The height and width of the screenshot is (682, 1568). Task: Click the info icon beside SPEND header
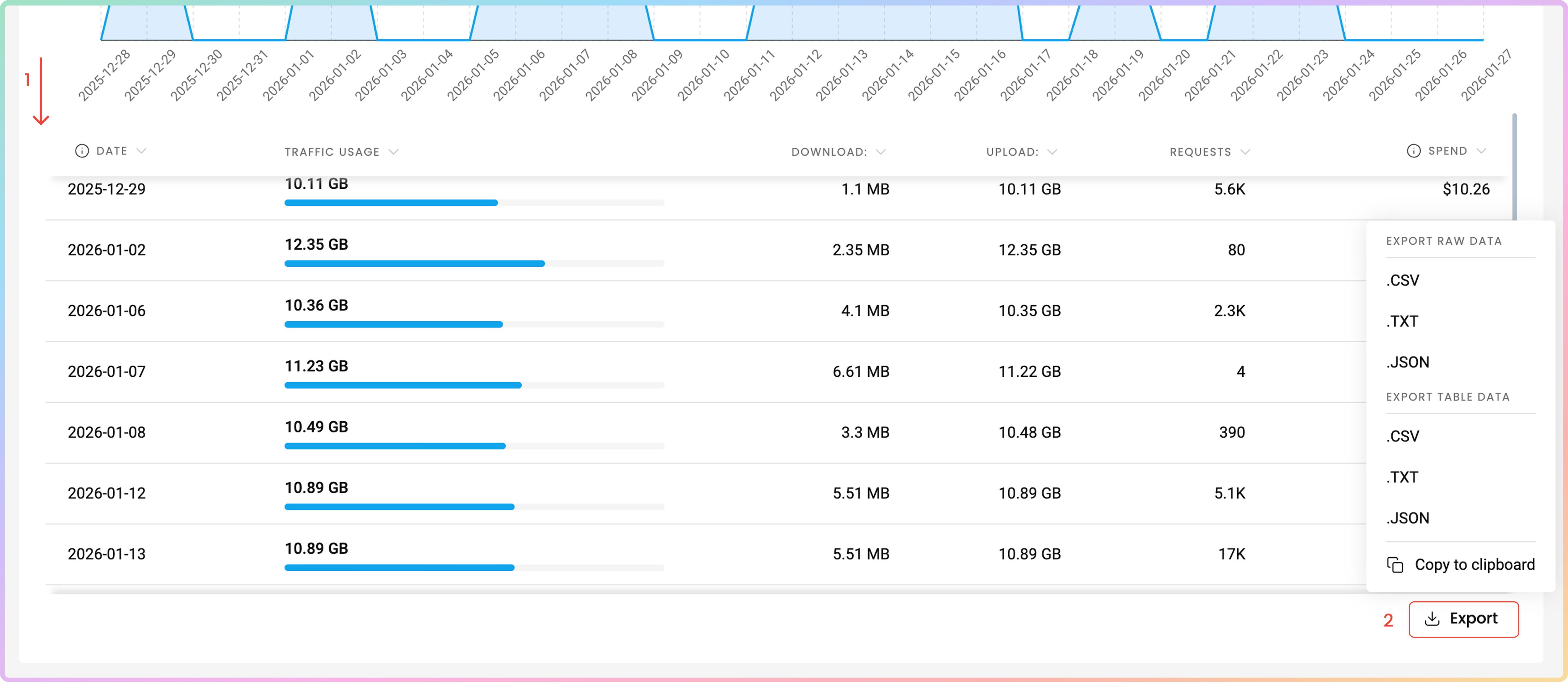1413,151
